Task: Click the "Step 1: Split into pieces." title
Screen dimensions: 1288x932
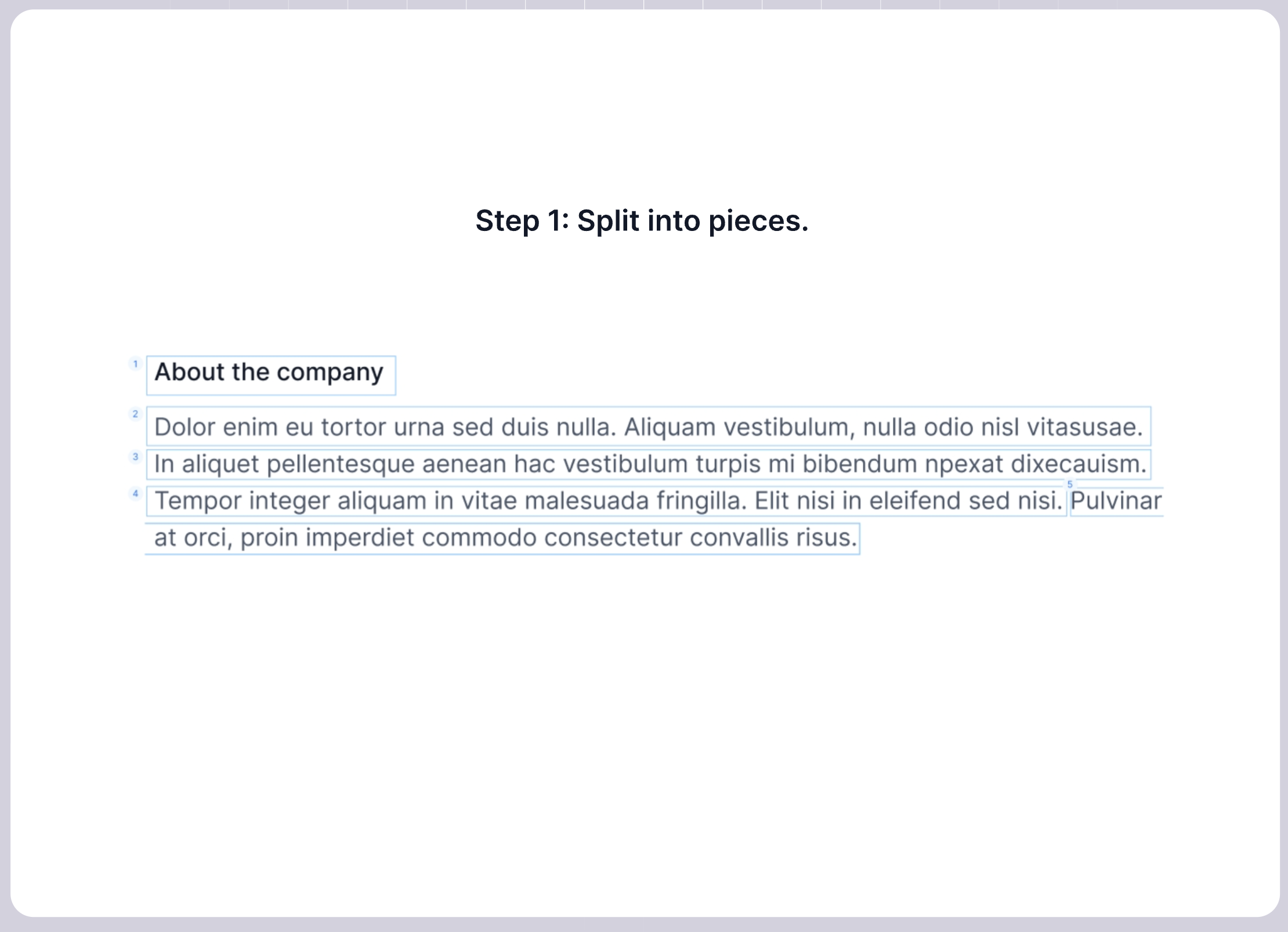Action: [x=642, y=221]
